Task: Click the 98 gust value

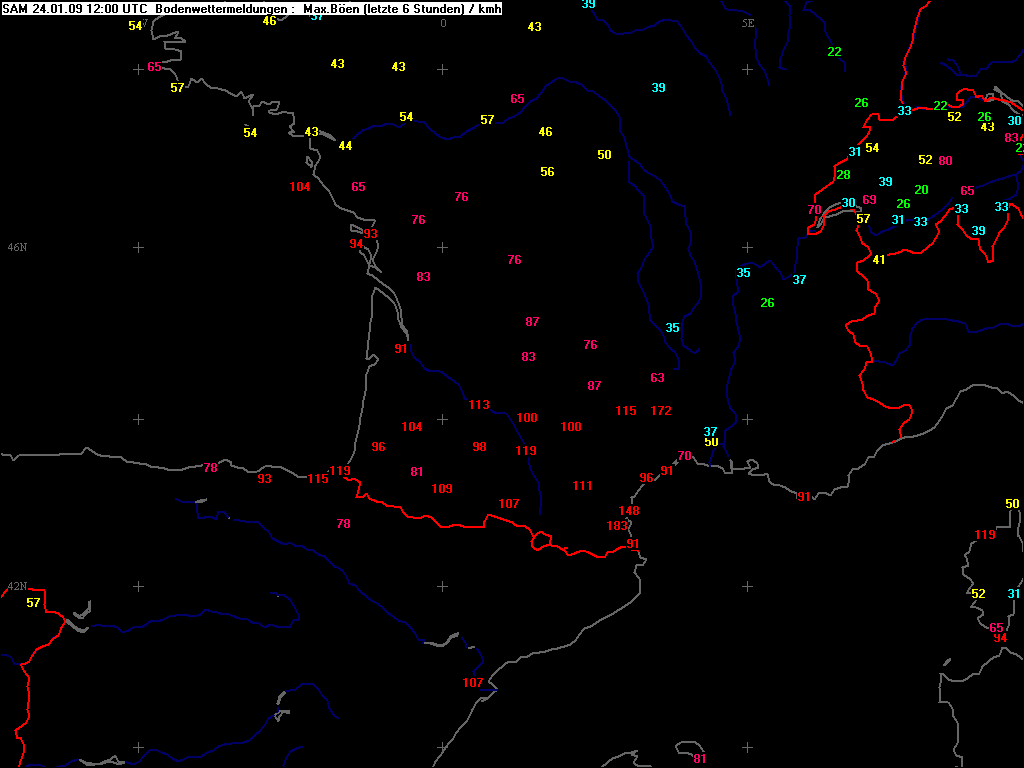Action: click(x=480, y=447)
